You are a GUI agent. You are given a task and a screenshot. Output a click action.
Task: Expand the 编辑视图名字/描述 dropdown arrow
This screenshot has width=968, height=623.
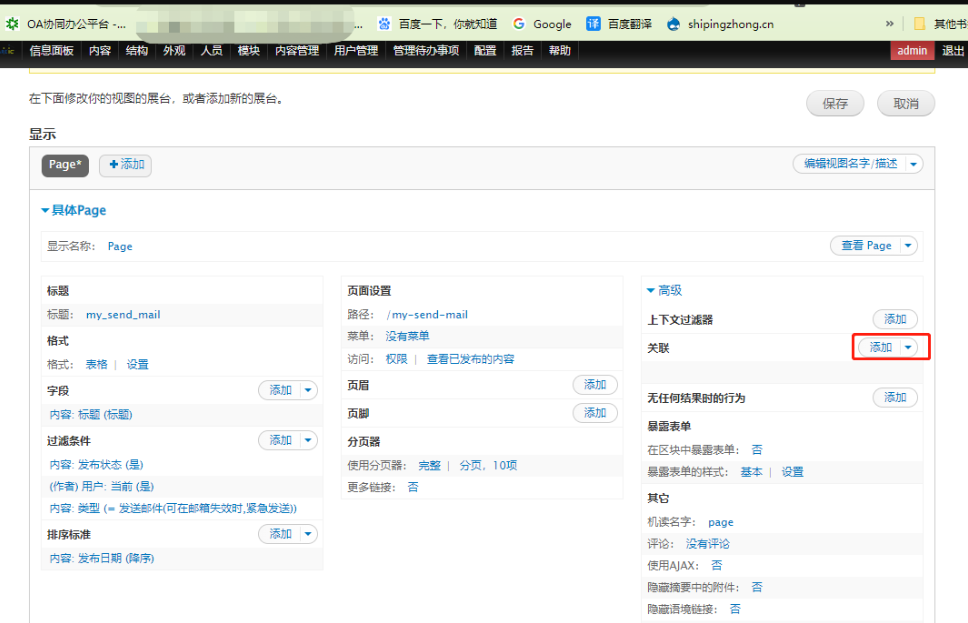(914, 163)
